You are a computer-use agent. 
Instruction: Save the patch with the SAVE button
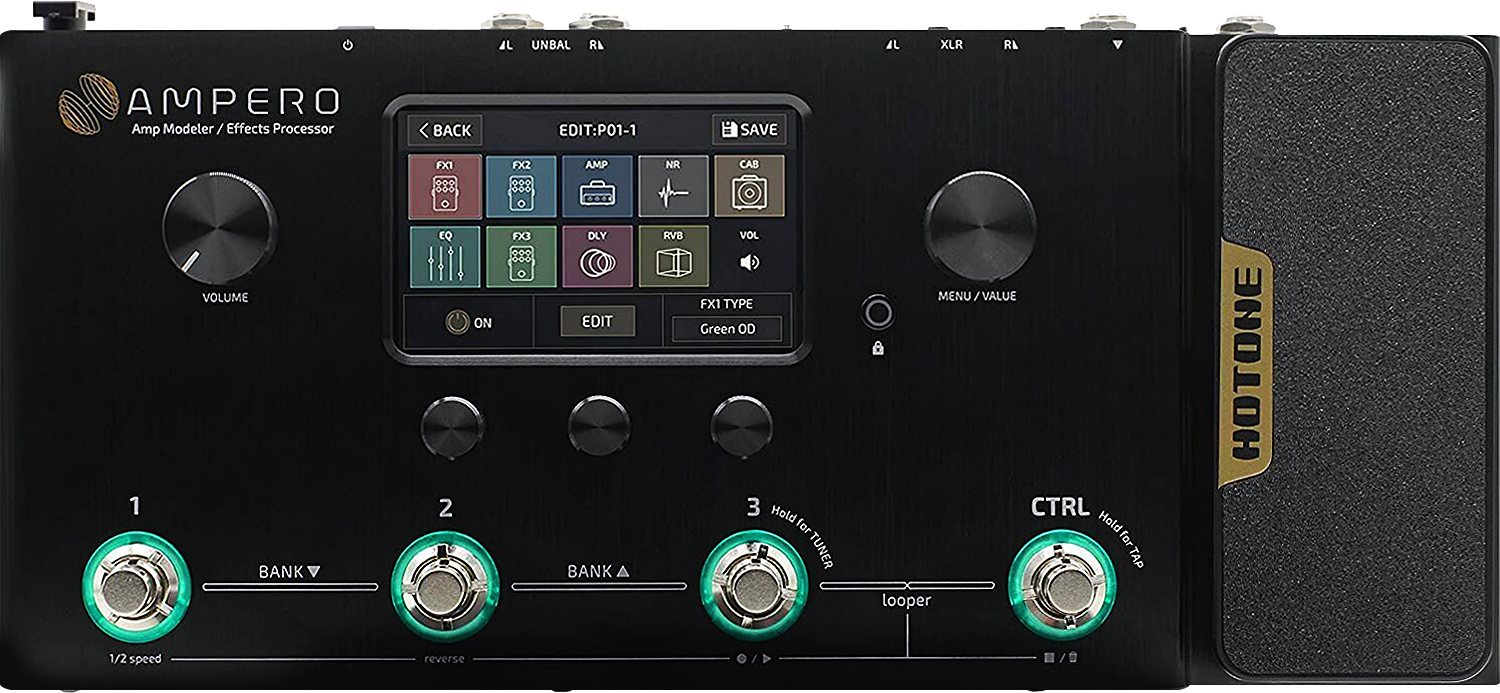pyautogui.click(x=749, y=130)
